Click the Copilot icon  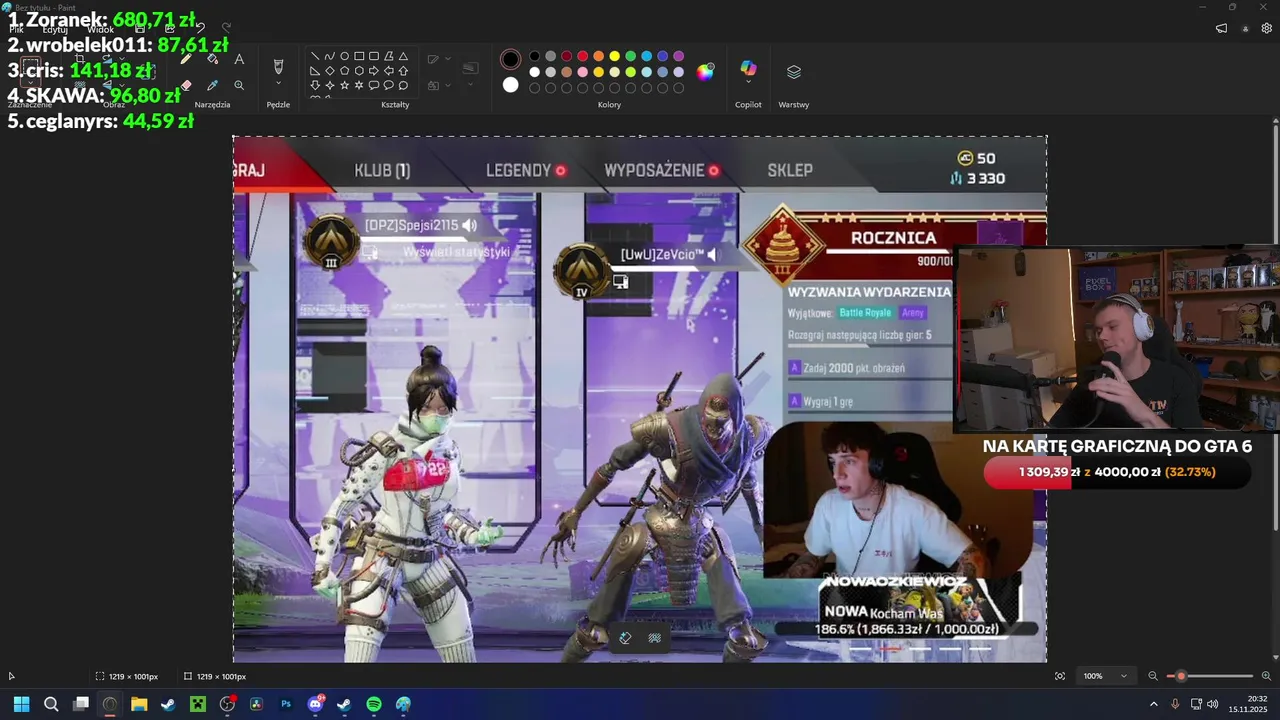pyautogui.click(x=748, y=68)
